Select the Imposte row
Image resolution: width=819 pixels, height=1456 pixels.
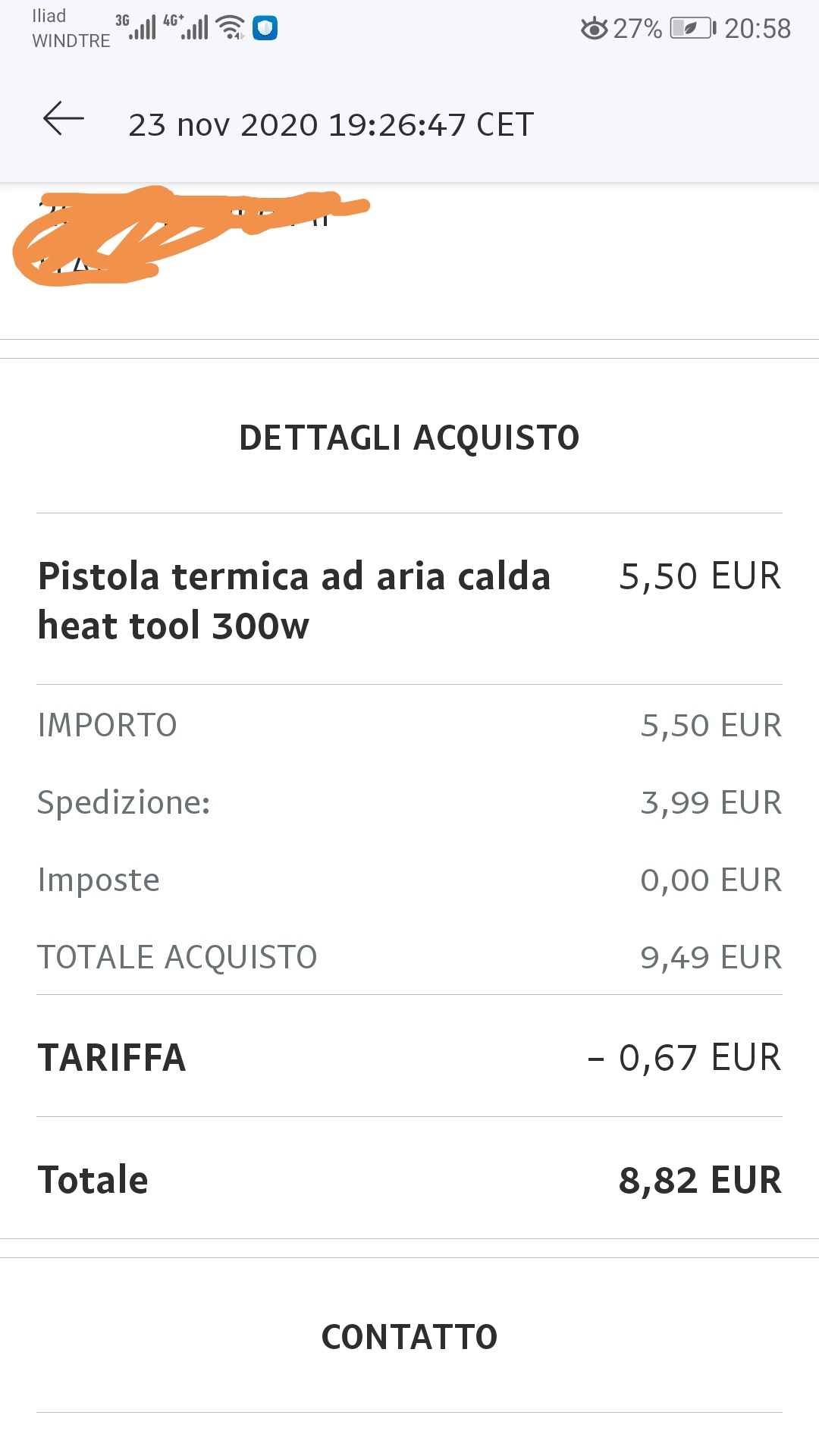pyautogui.click(x=409, y=880)
